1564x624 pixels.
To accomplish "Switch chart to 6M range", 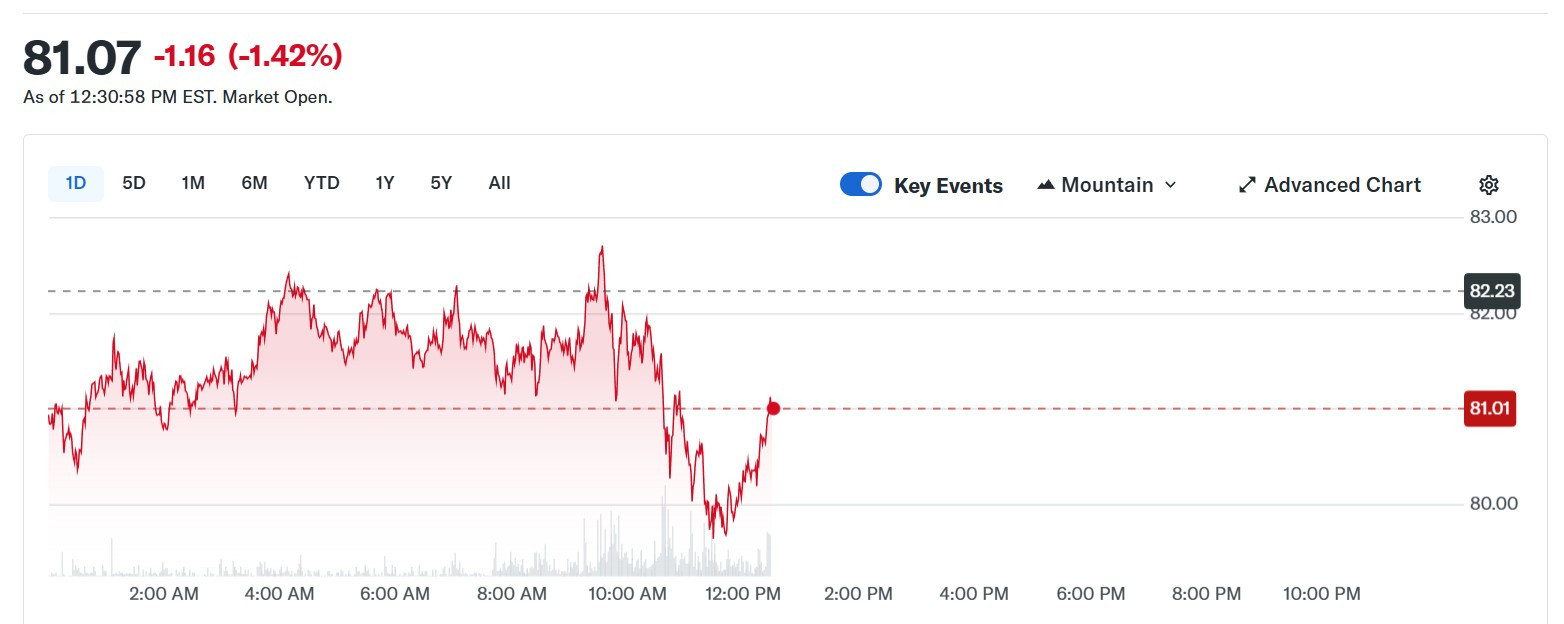I will (x=254, y=183).
